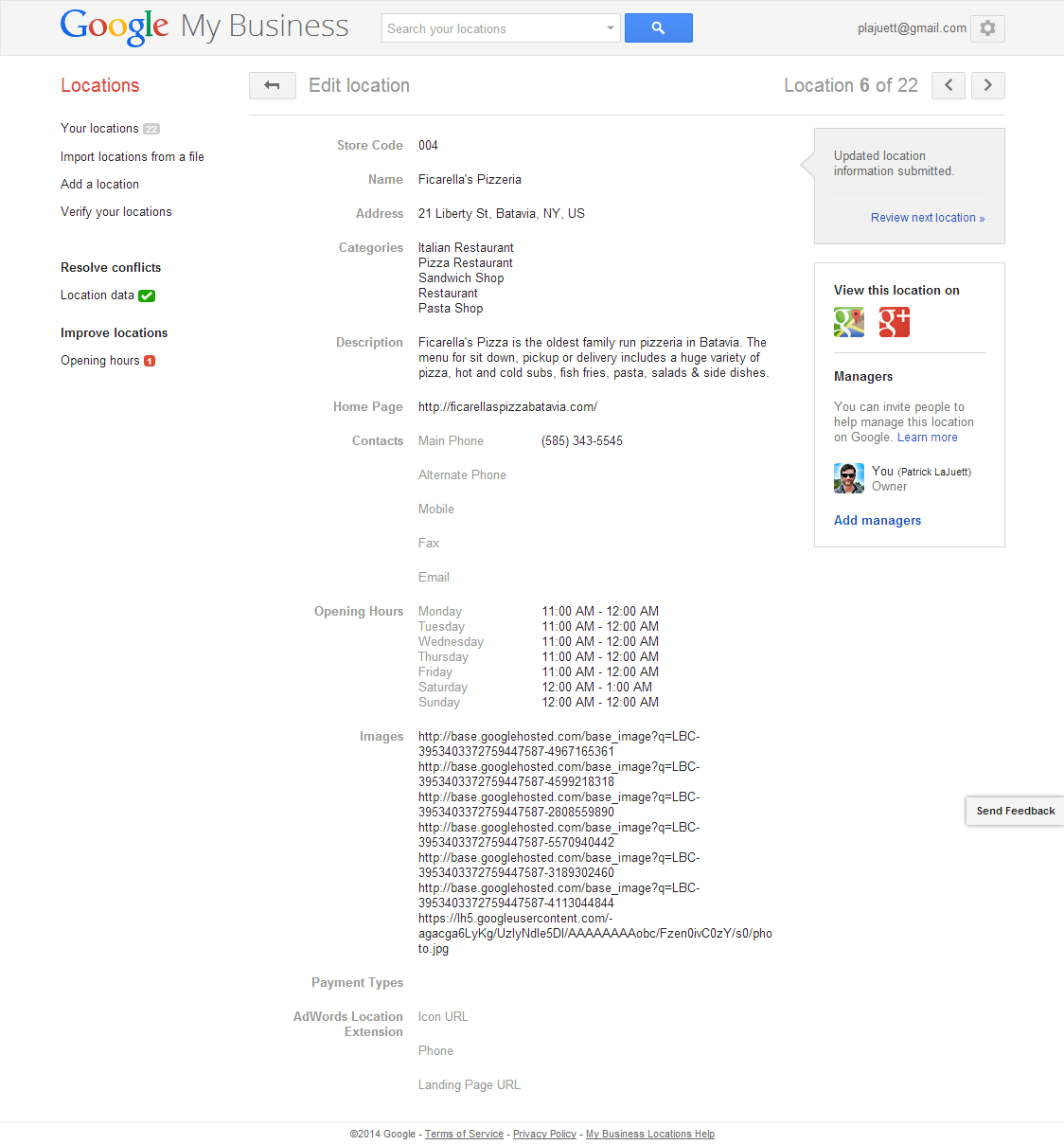This screenshot has width=1064, height=1145.
Task: Click Review next location link
Action: pyautogui.click(x=928, y=218)
